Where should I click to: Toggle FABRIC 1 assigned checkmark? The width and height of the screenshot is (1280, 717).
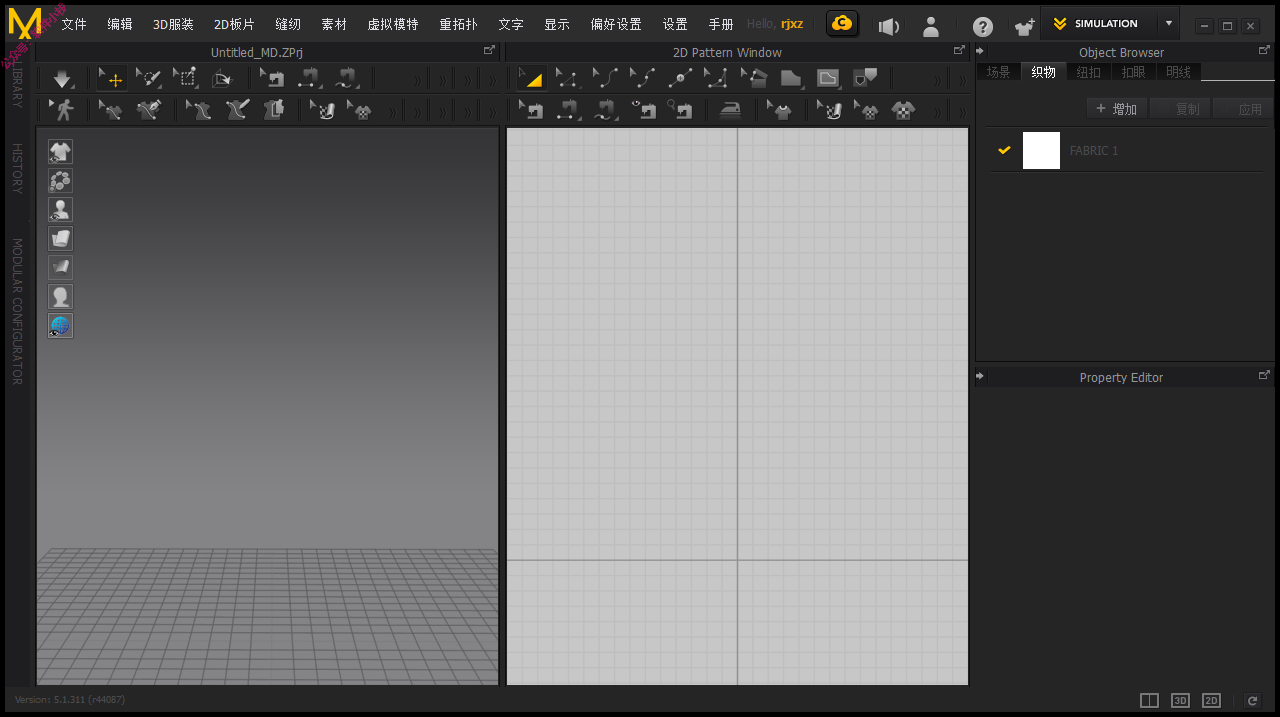click(1004, 150)
